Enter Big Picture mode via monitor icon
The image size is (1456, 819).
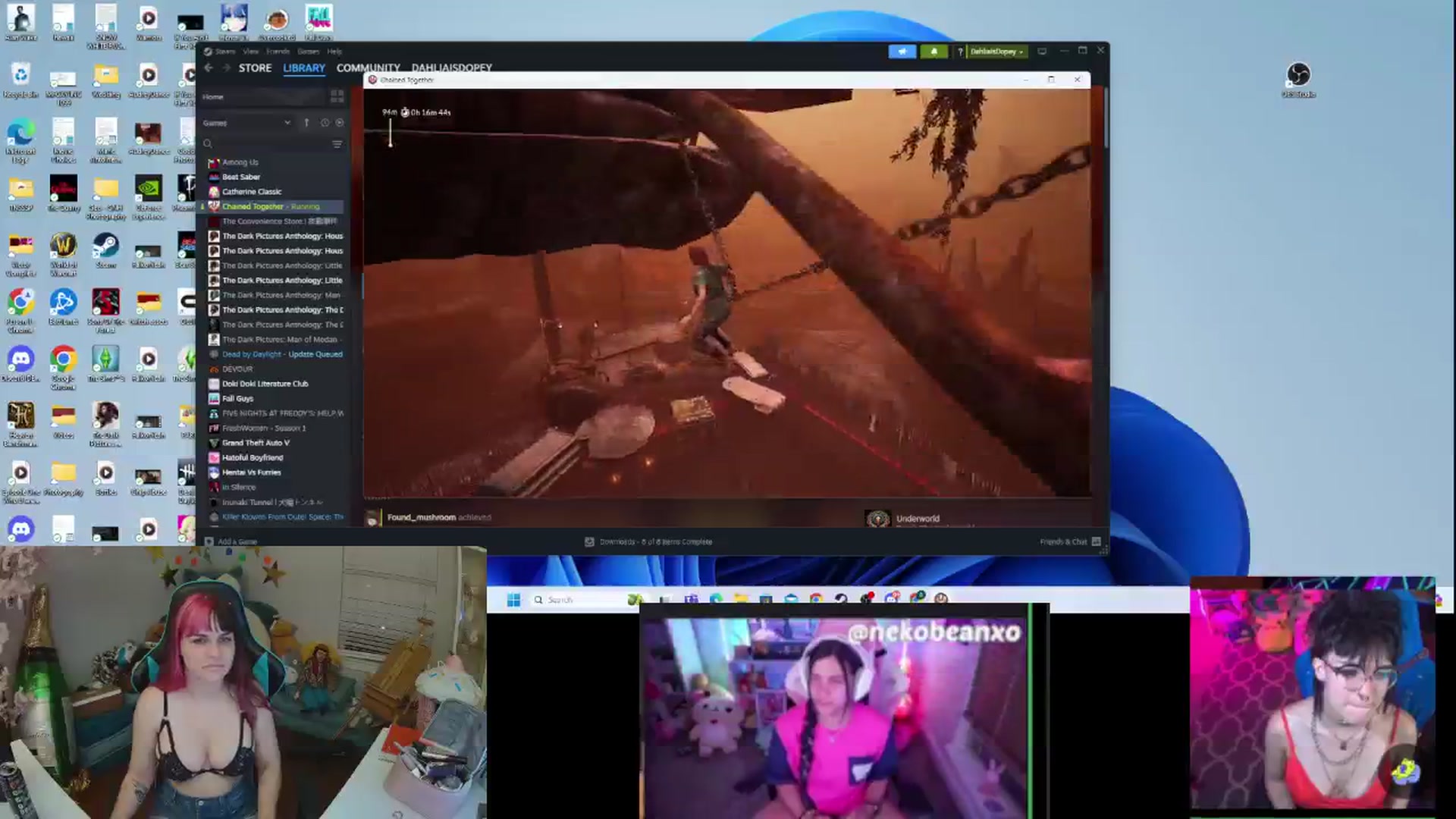[1042, 52]
